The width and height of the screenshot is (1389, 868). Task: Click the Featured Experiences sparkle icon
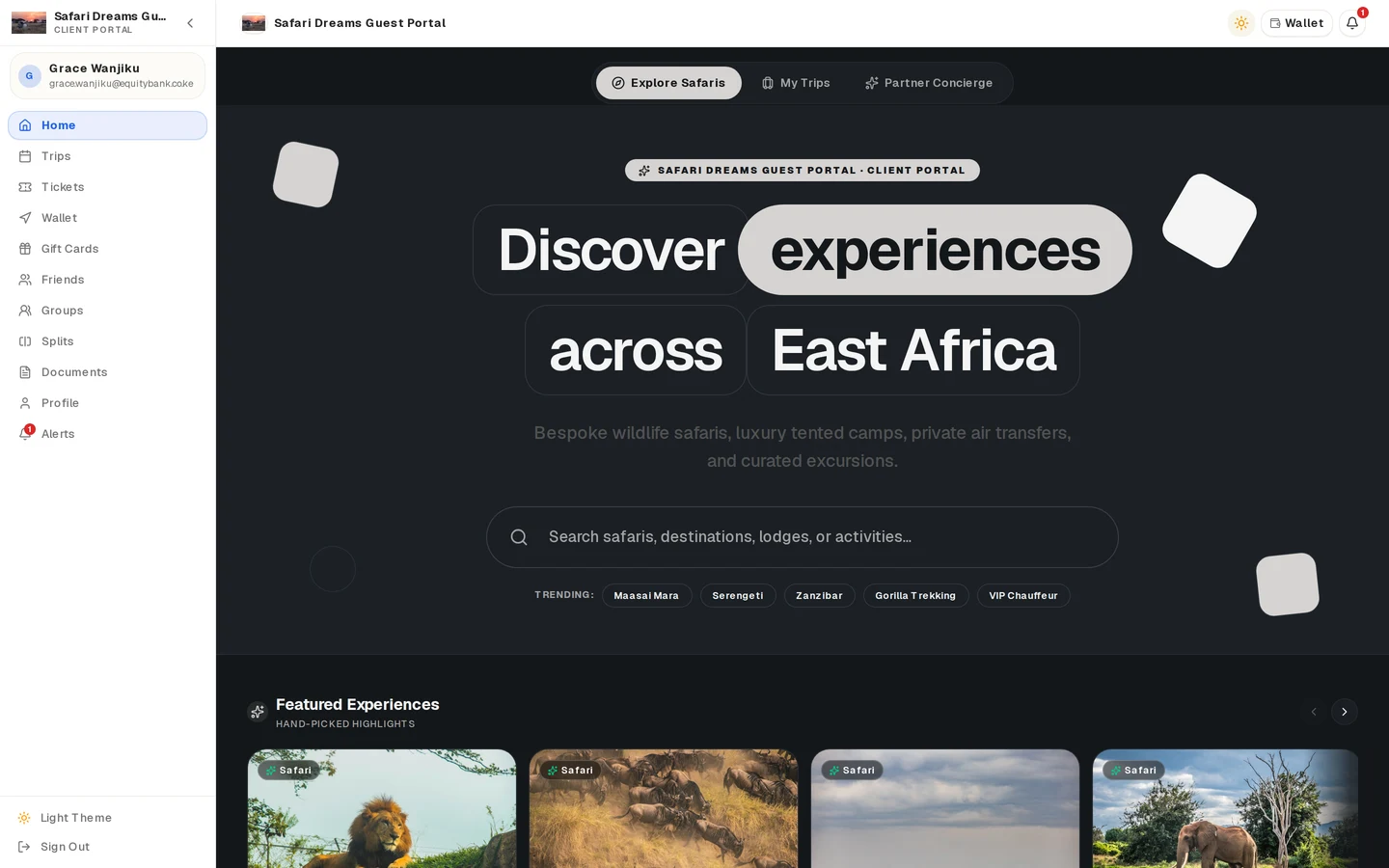[x=258, y=712]
